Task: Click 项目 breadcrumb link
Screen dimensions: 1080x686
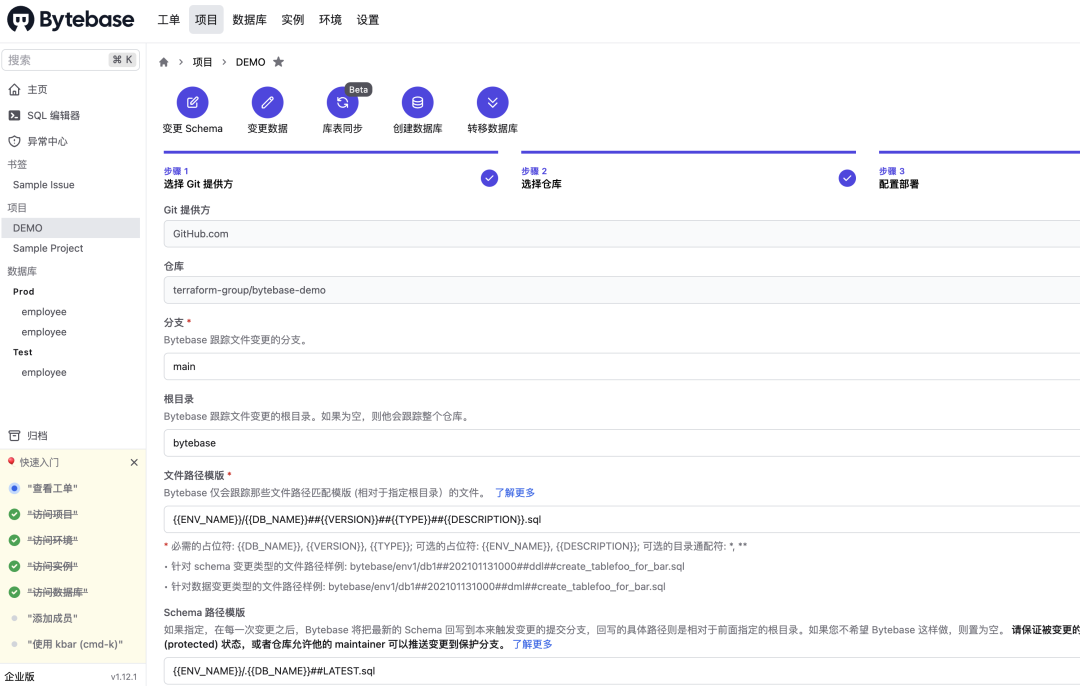Action: [x=202, y=62]
